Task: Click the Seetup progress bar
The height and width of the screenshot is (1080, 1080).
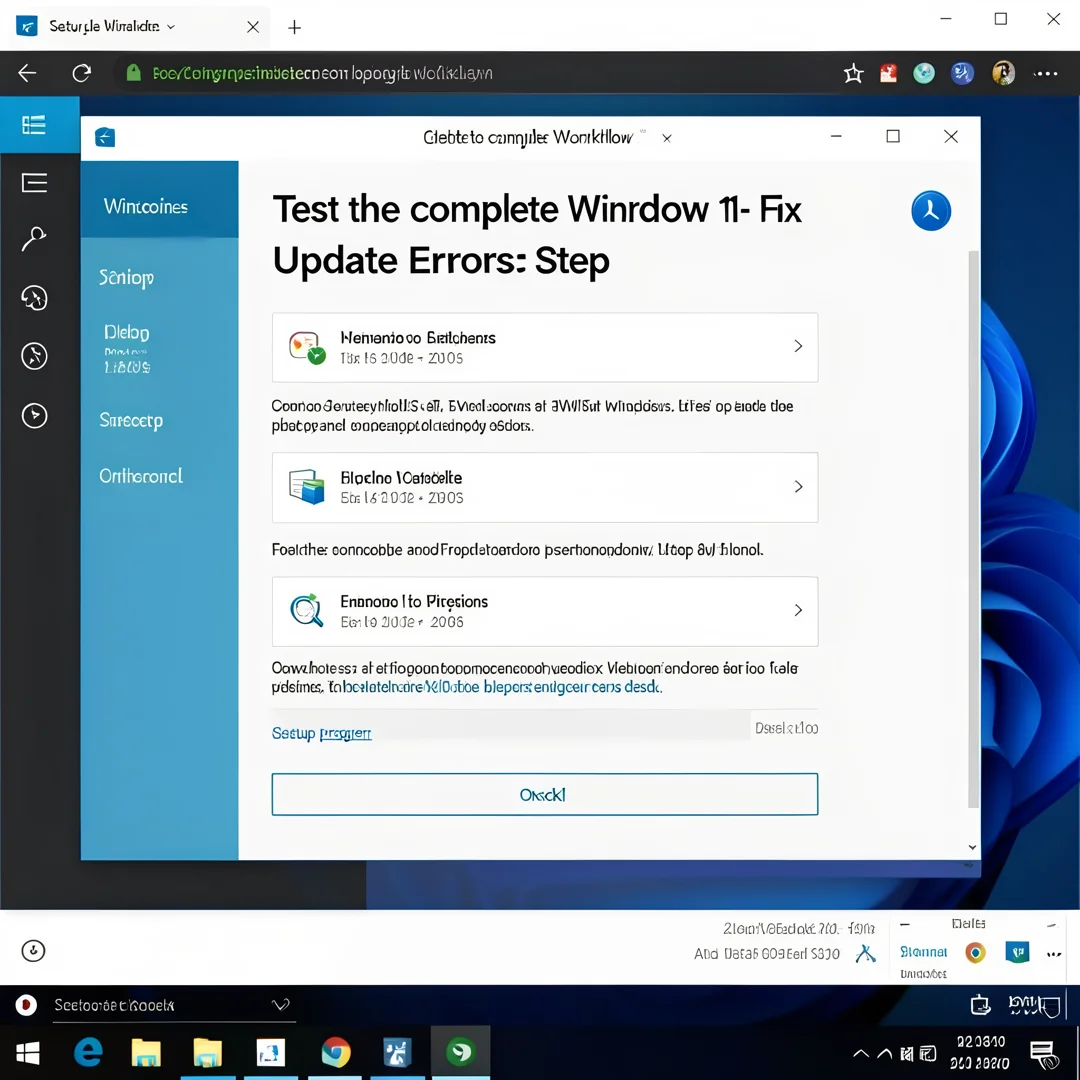Action: 510,725
